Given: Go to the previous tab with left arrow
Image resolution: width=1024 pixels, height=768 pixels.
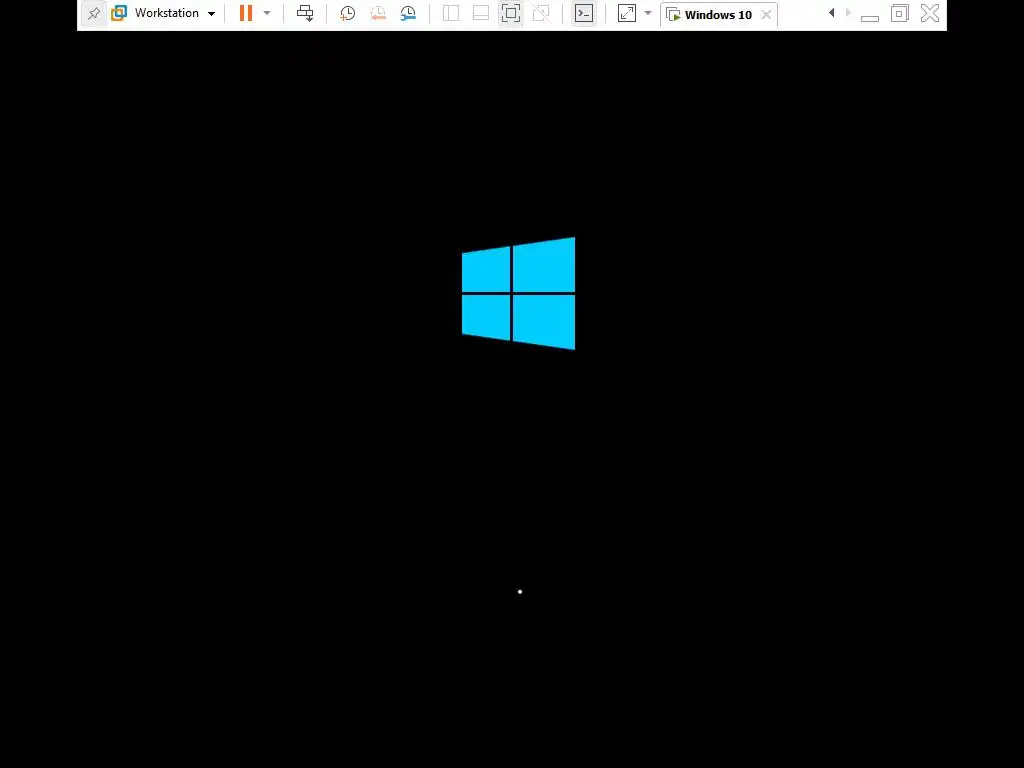Looking at the screenshot, I should click(831, 12).
